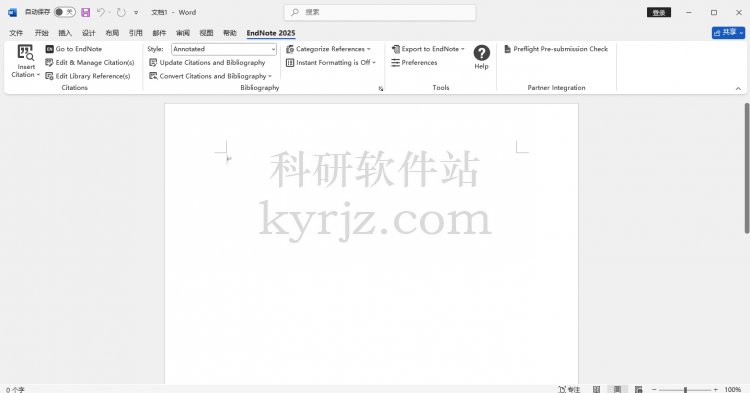The width and height of the screenshot is (750, 393).
Task: Run Preflight Pre-submission Check
Action: click(x=556, y=49)
